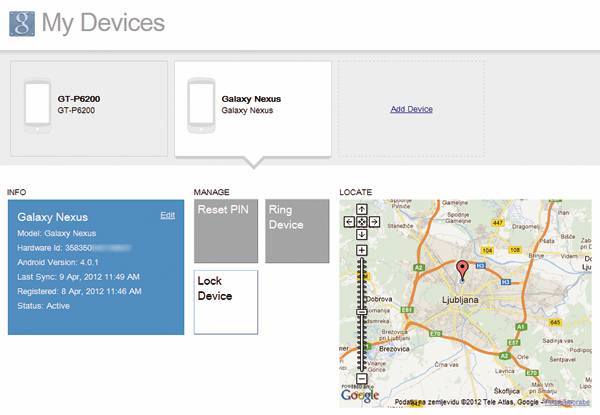Click the Galaxy Nexus heading in info panel

(x=52, y=217)
